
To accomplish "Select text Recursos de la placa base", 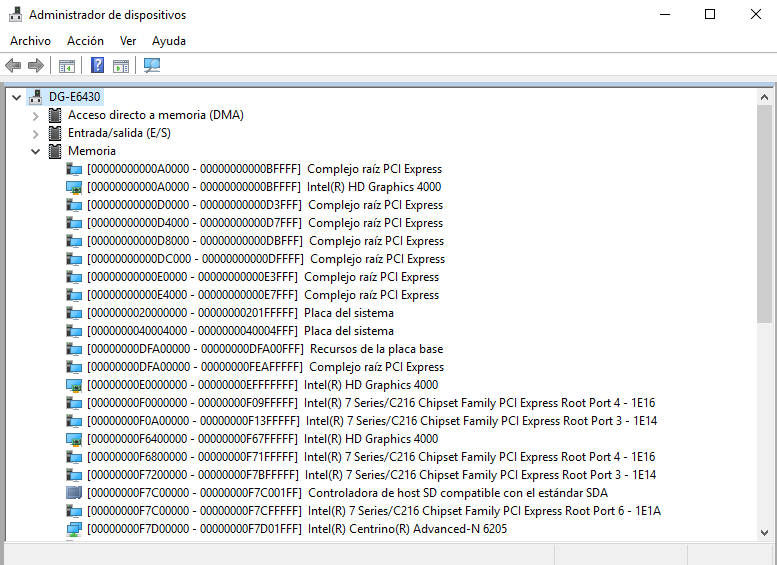I will coord(376,349).
